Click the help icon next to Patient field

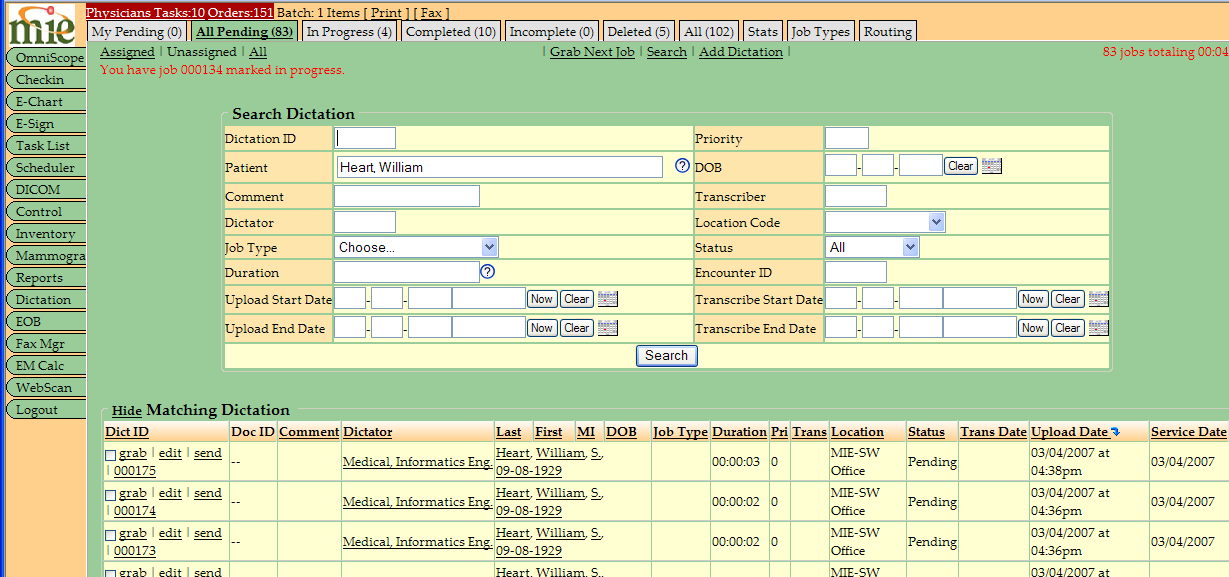click(x=682, y=166)
